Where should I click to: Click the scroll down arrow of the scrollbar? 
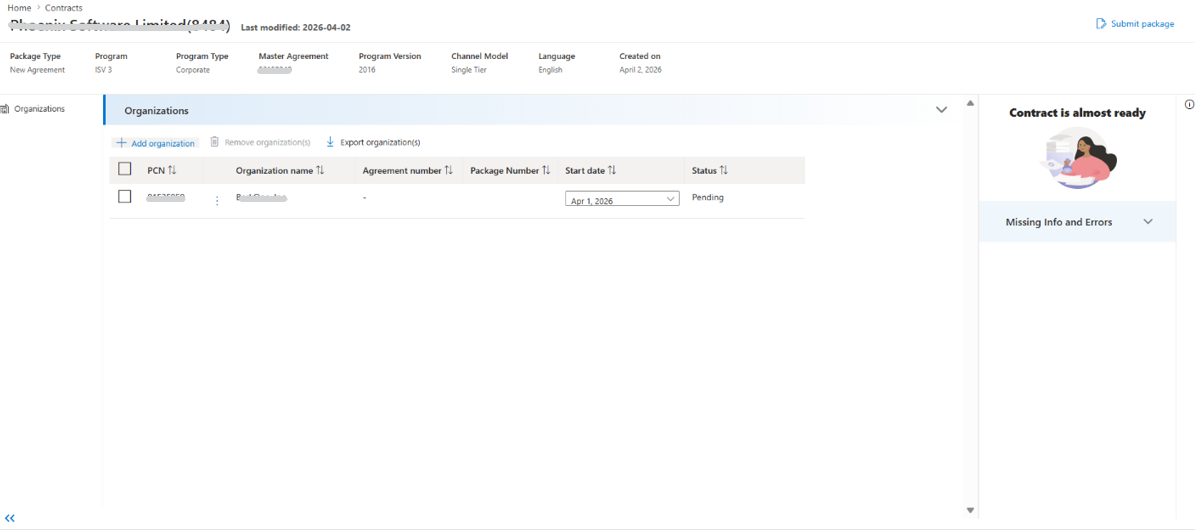click(x=970, y=510)
